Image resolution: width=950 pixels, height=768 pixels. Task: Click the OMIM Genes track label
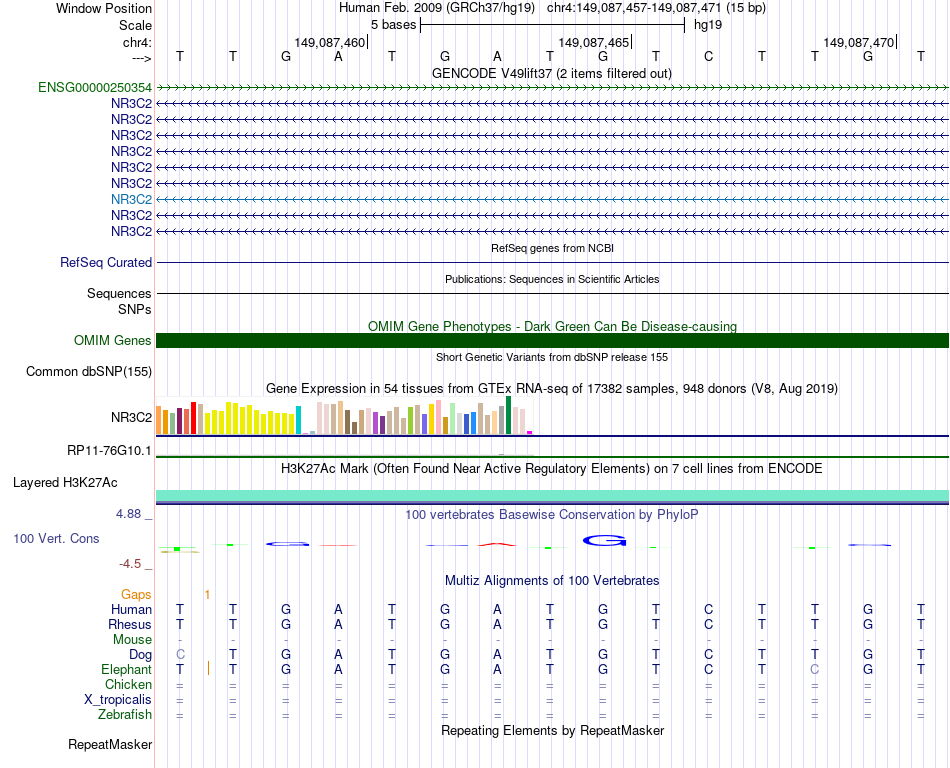(113, 340)
